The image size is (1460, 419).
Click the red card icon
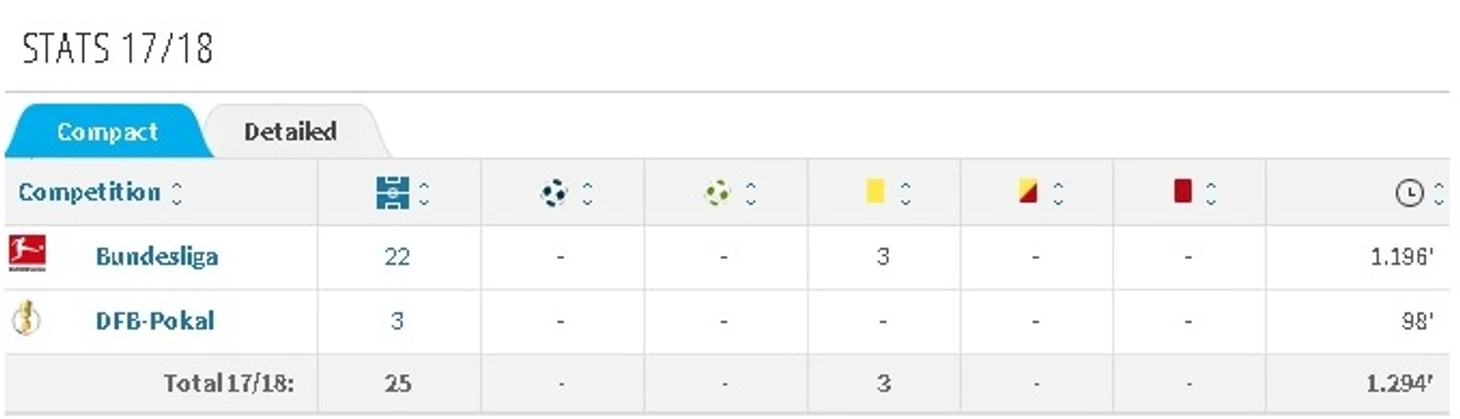point(1183,191)
